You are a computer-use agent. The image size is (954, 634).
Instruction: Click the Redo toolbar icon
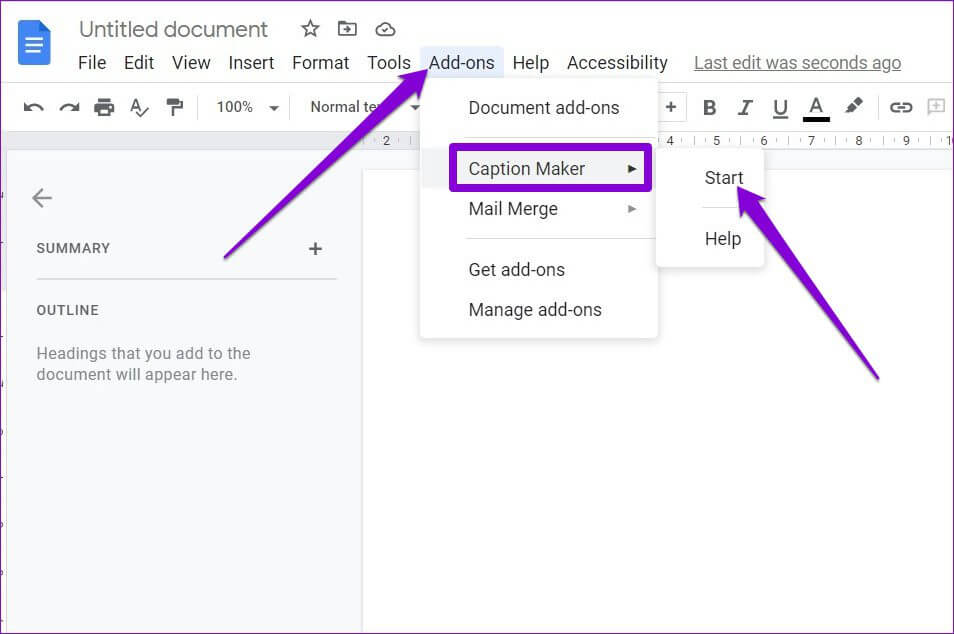tap(69, 108)
